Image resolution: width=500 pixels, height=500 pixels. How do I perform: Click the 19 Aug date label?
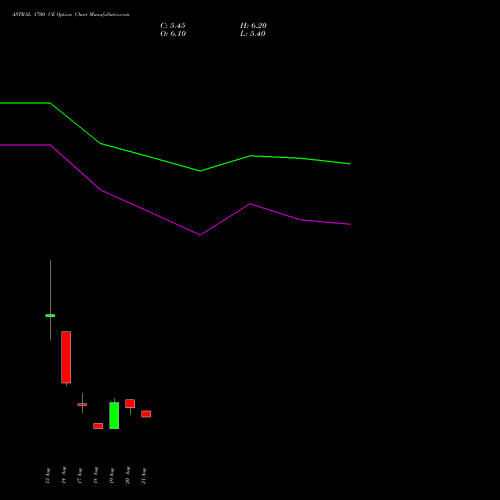(x=112, y=476)
